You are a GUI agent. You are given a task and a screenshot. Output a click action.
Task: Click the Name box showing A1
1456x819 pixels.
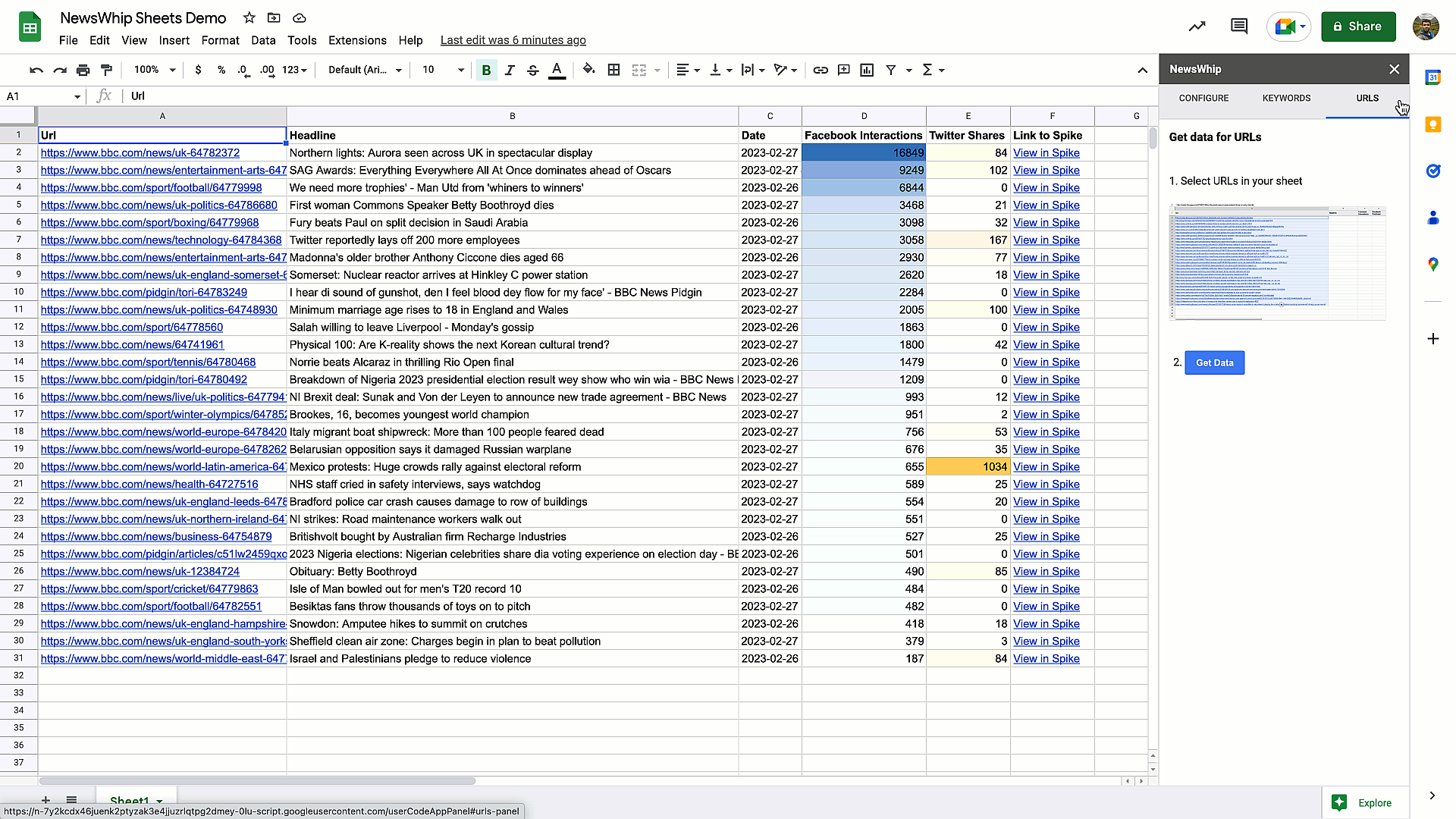[42, 96]
